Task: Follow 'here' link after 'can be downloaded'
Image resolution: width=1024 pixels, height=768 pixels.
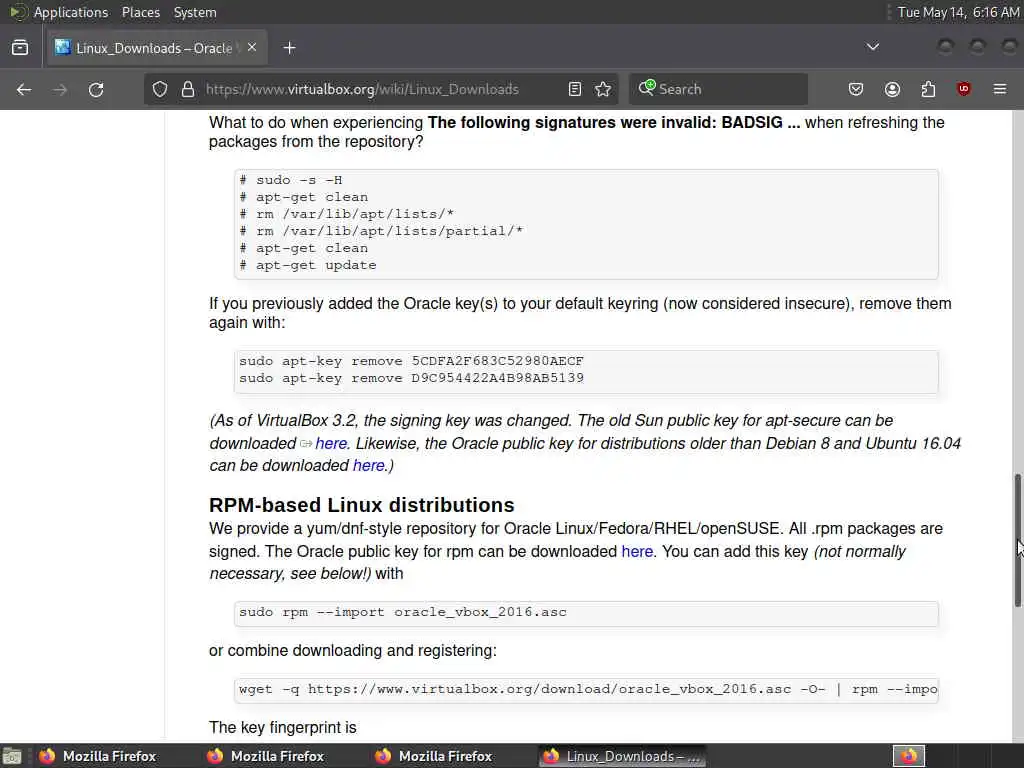Action: [x=368, y=466]
